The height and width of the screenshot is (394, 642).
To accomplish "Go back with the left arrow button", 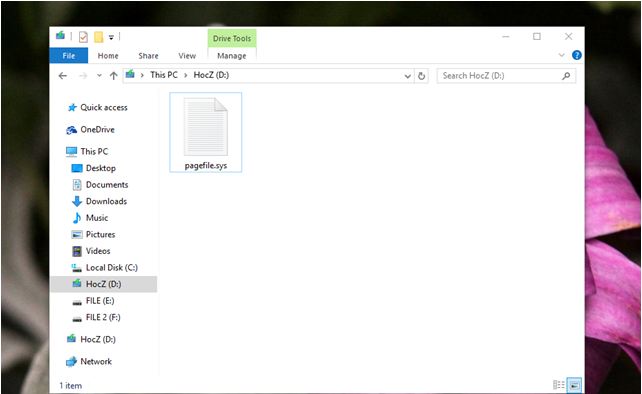I will 63,76.
